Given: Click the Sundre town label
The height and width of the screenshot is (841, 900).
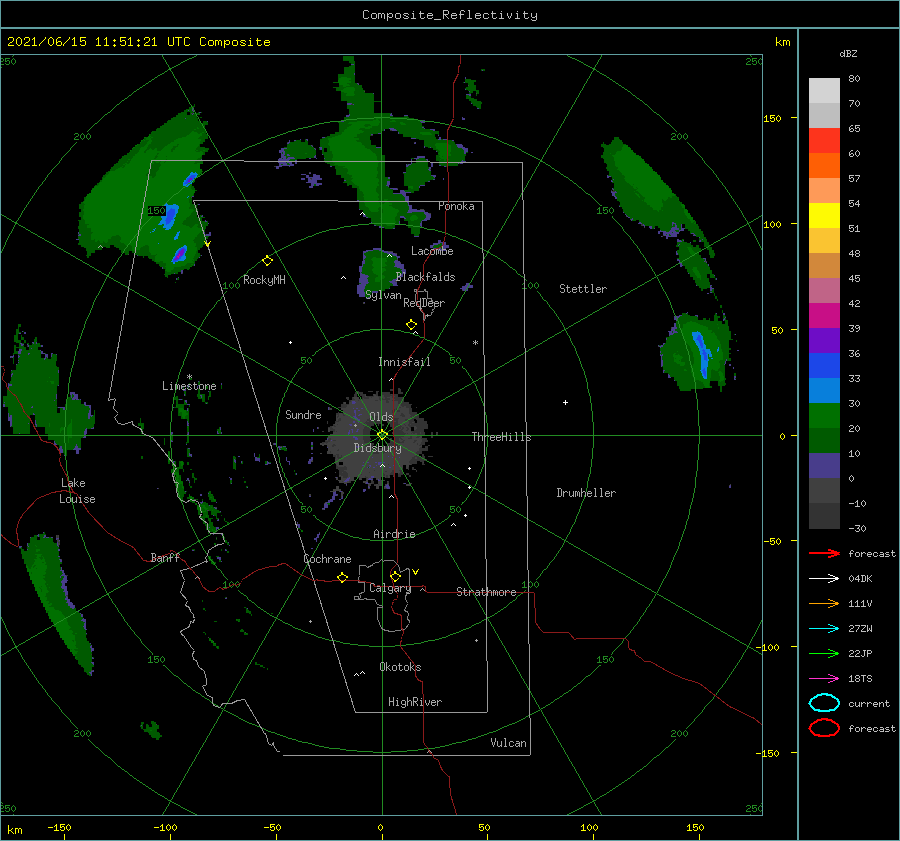Looking at the screenshot, I should (x=303, y=415).
